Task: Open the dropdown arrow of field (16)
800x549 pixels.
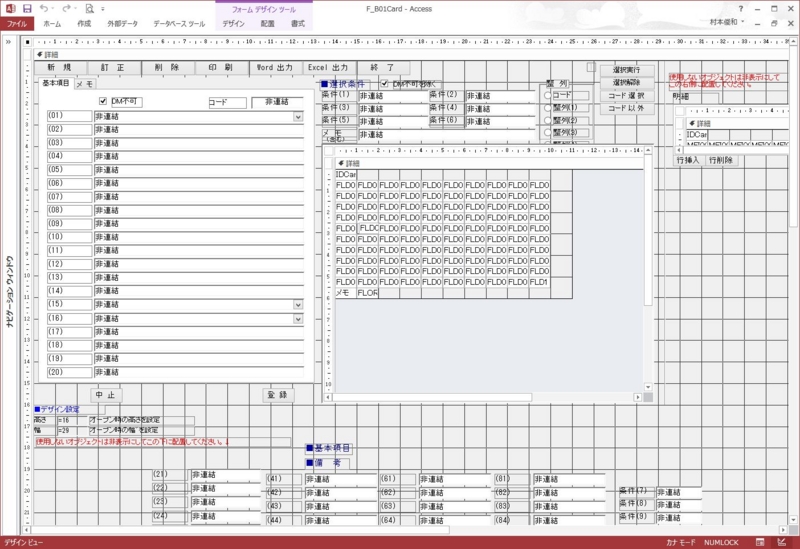Action: (x=298, y=319)
